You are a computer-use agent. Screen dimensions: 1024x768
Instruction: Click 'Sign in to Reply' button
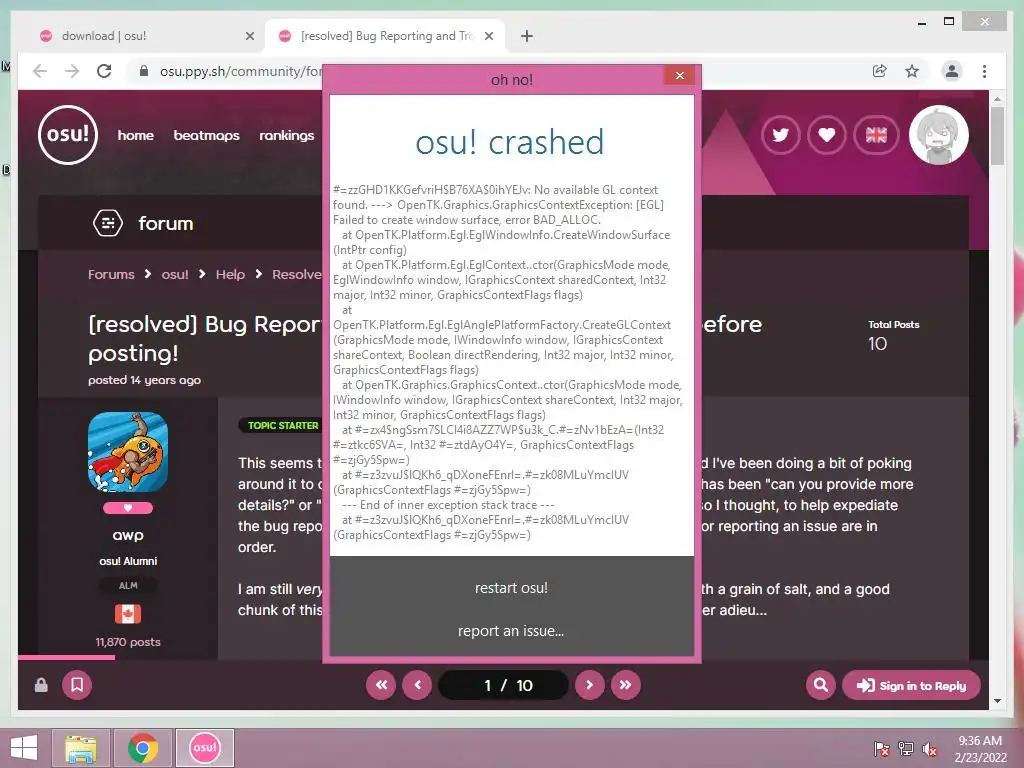click(x=911, y=685)
